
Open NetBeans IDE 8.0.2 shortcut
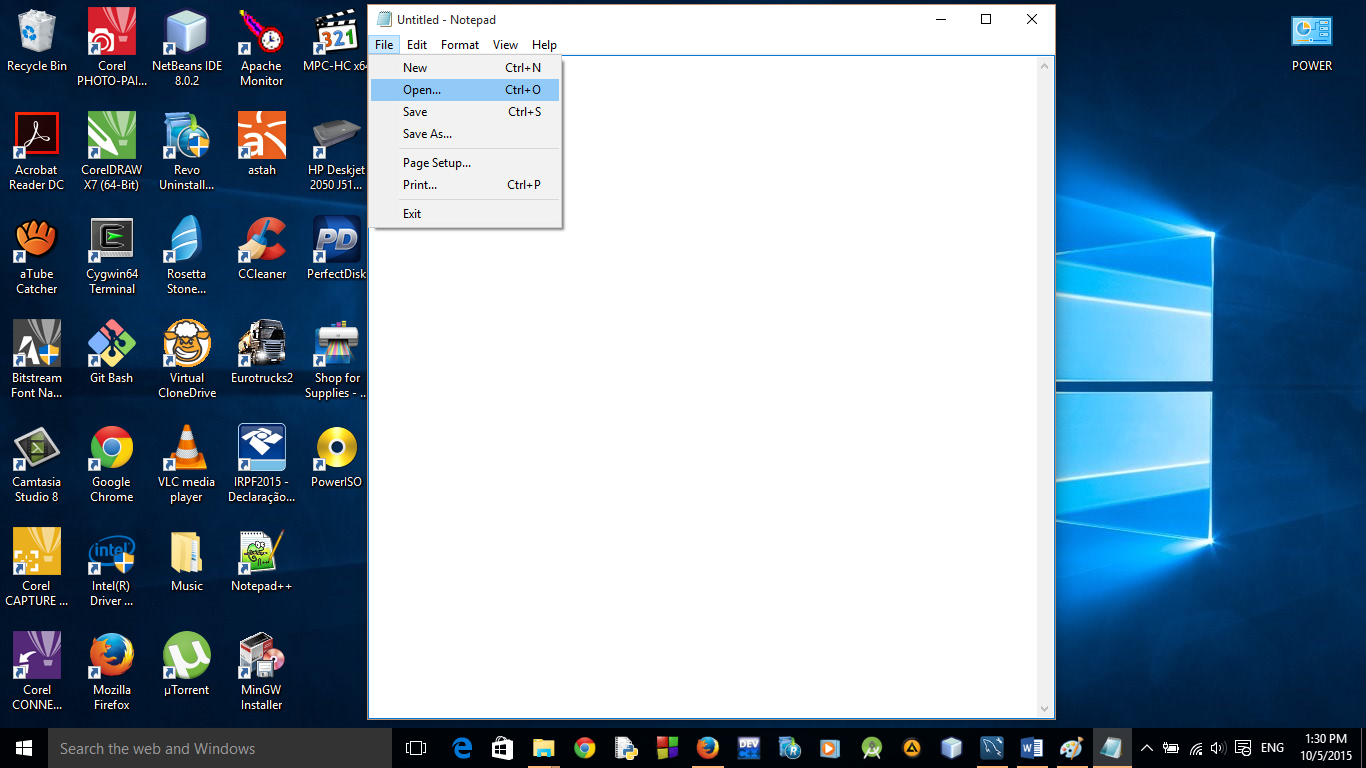click(186, 40)
